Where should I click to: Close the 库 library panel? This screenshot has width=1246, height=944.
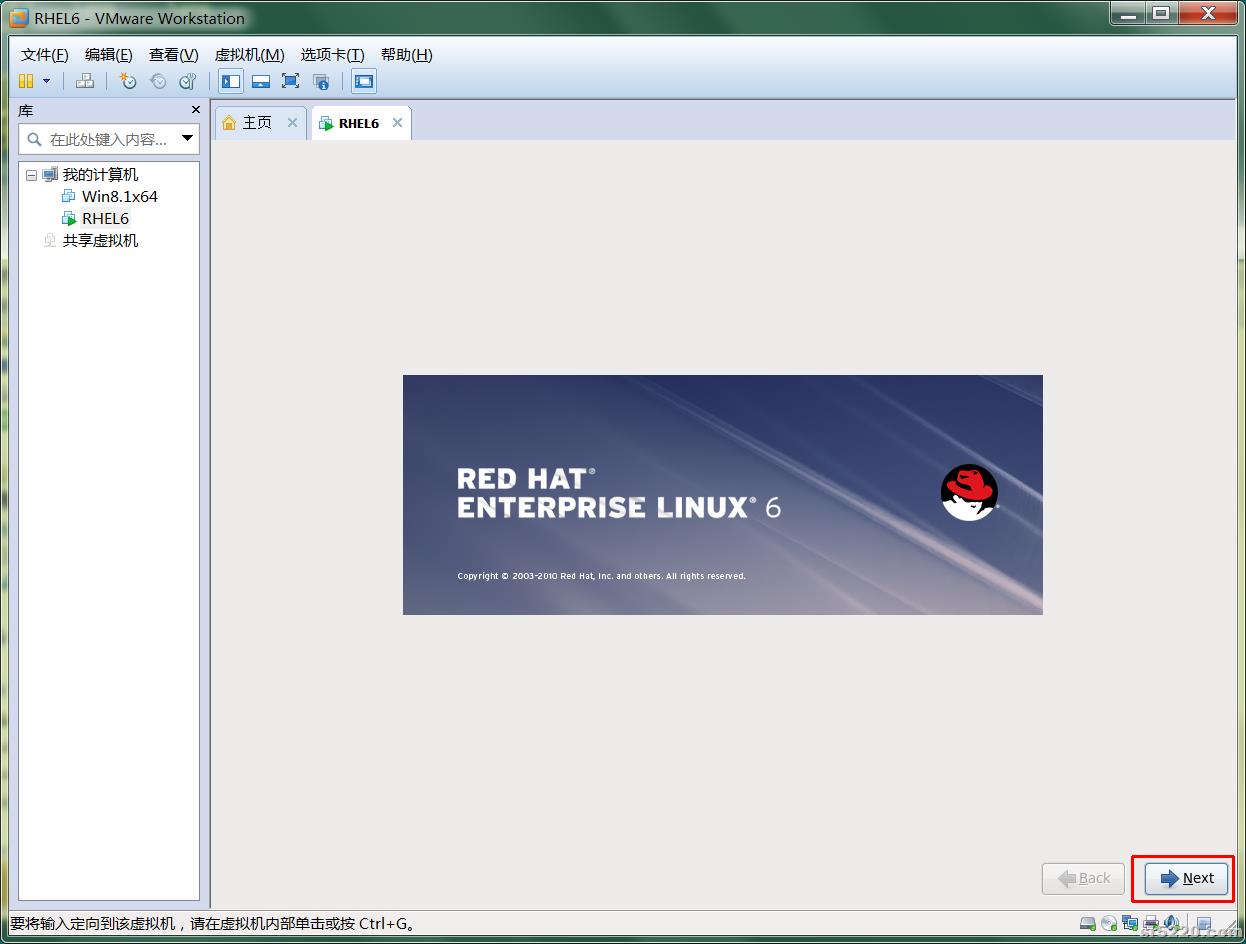pyautogui.click(x=196, y=110)
